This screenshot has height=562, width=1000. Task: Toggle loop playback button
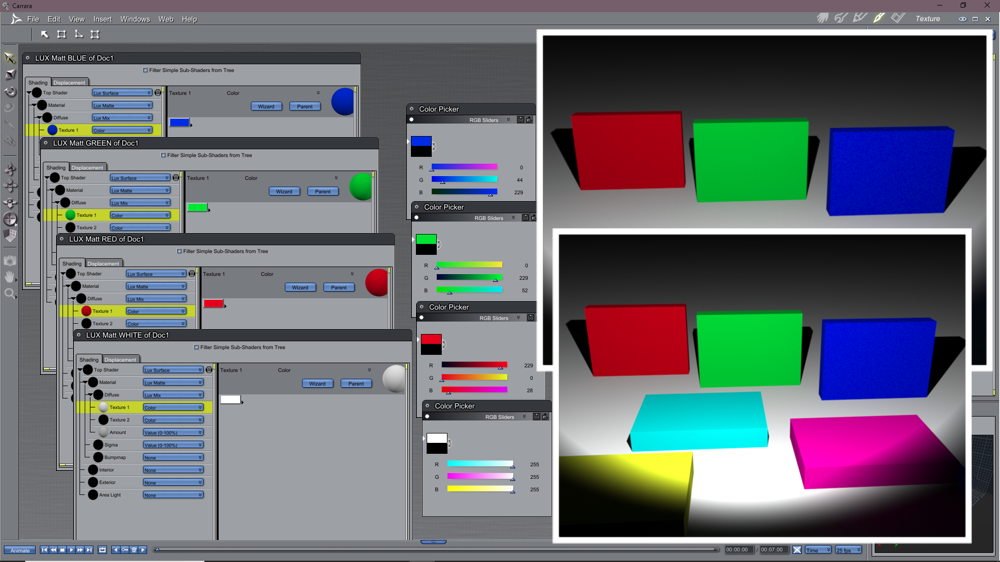tap(102, 550)
